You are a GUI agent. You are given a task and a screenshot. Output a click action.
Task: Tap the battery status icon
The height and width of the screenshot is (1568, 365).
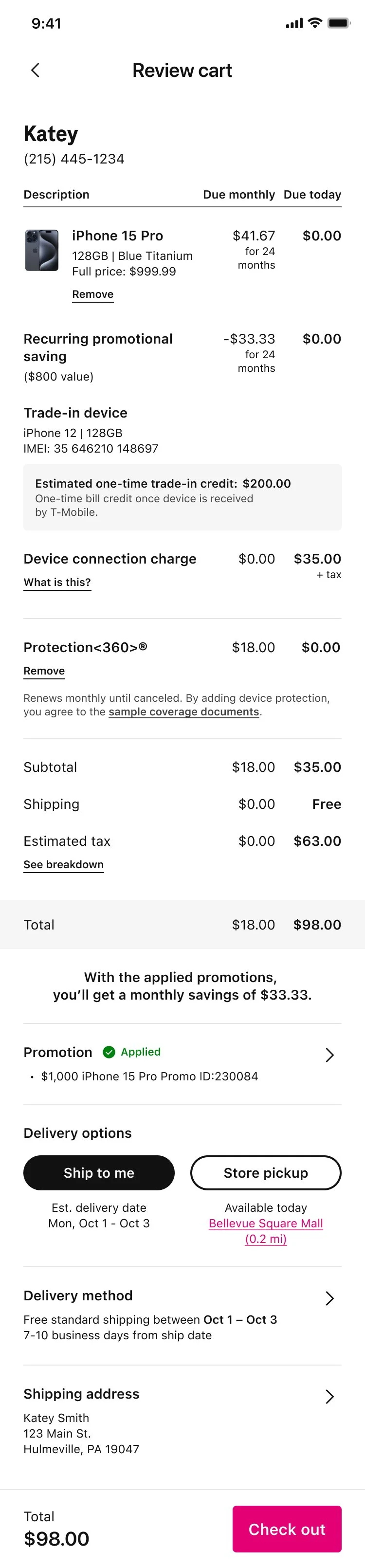[339, 23]
